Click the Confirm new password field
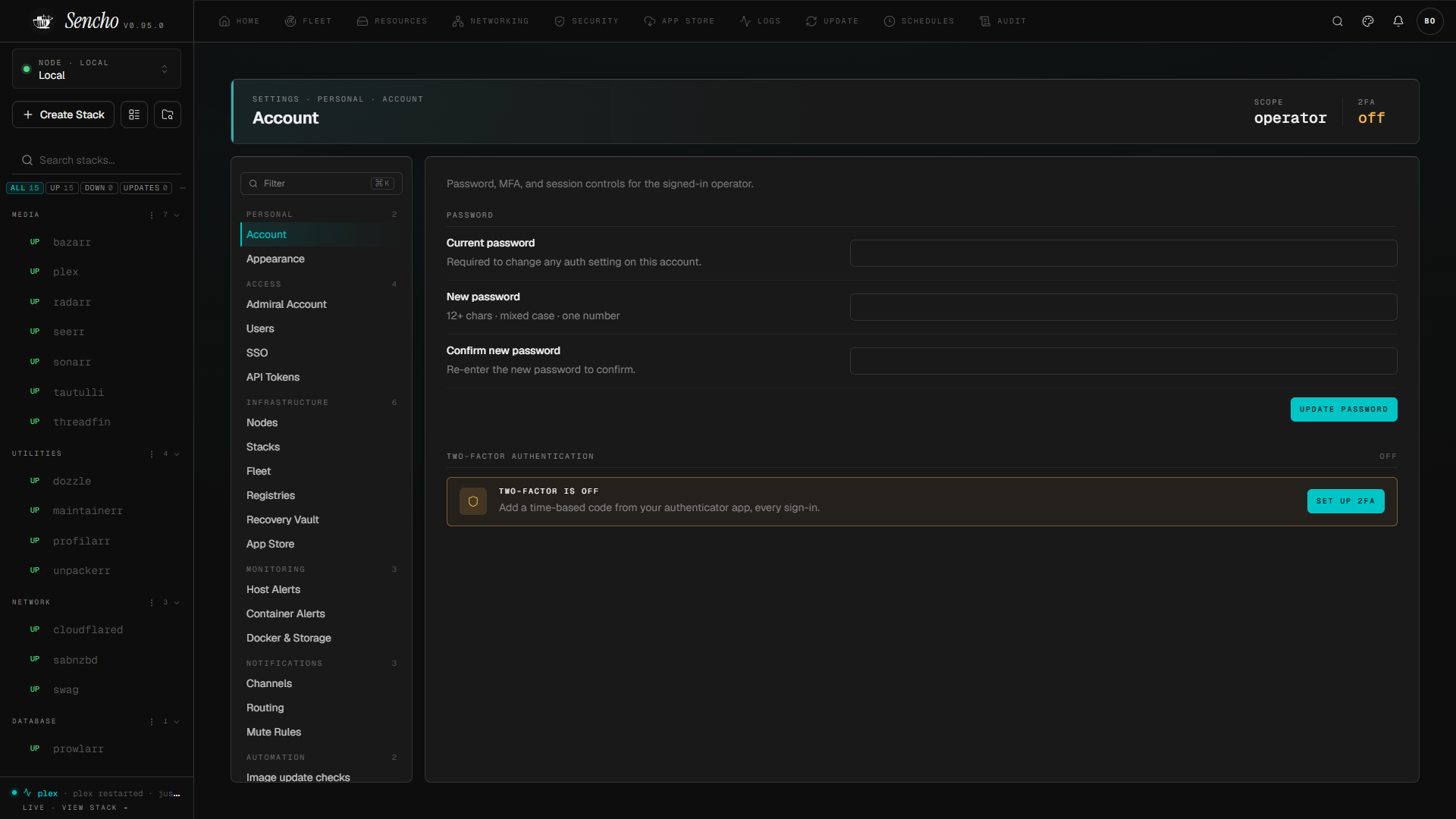1456x819 pixels. (1123, 361)
